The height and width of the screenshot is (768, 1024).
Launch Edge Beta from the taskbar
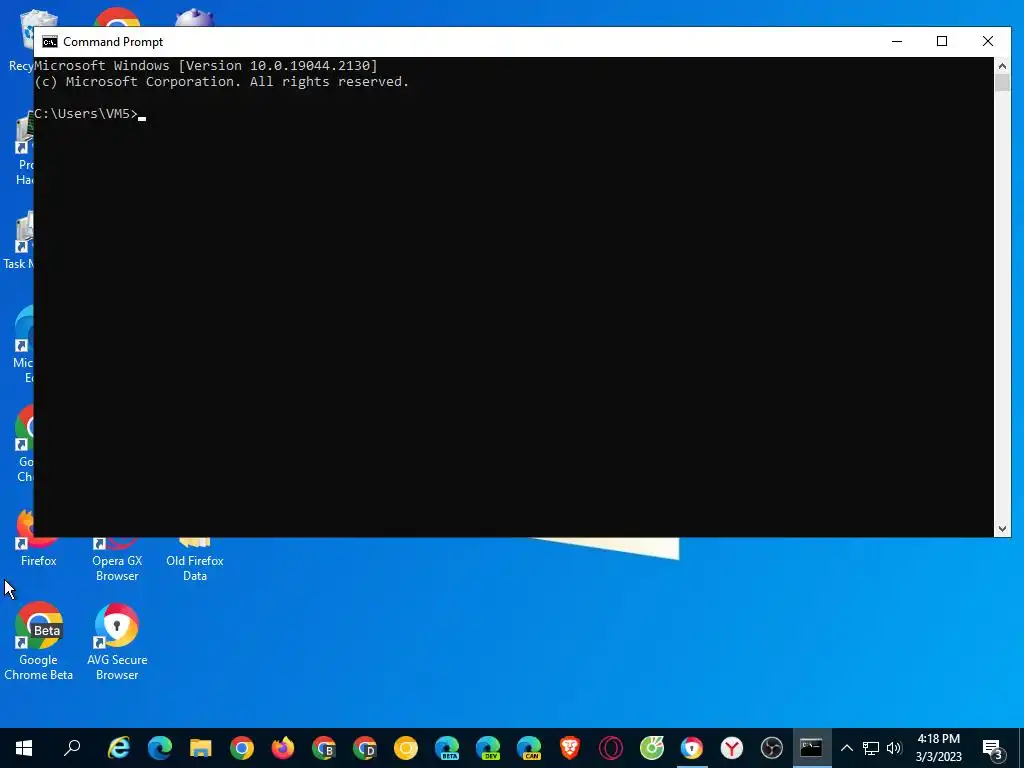click(447, 748)
